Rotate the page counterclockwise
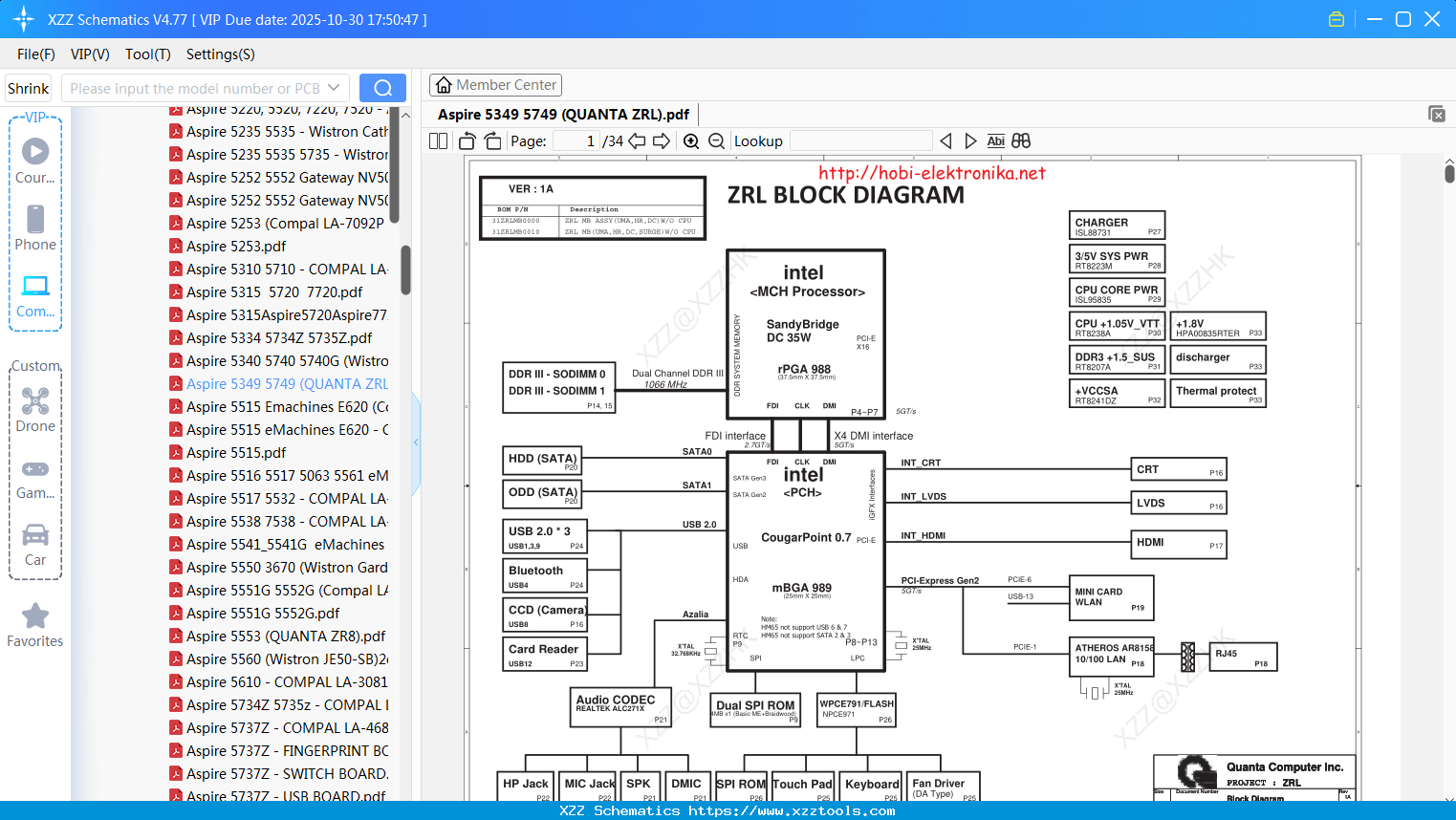This screenshot has width=1456, height=820. [x=467, y=141]
